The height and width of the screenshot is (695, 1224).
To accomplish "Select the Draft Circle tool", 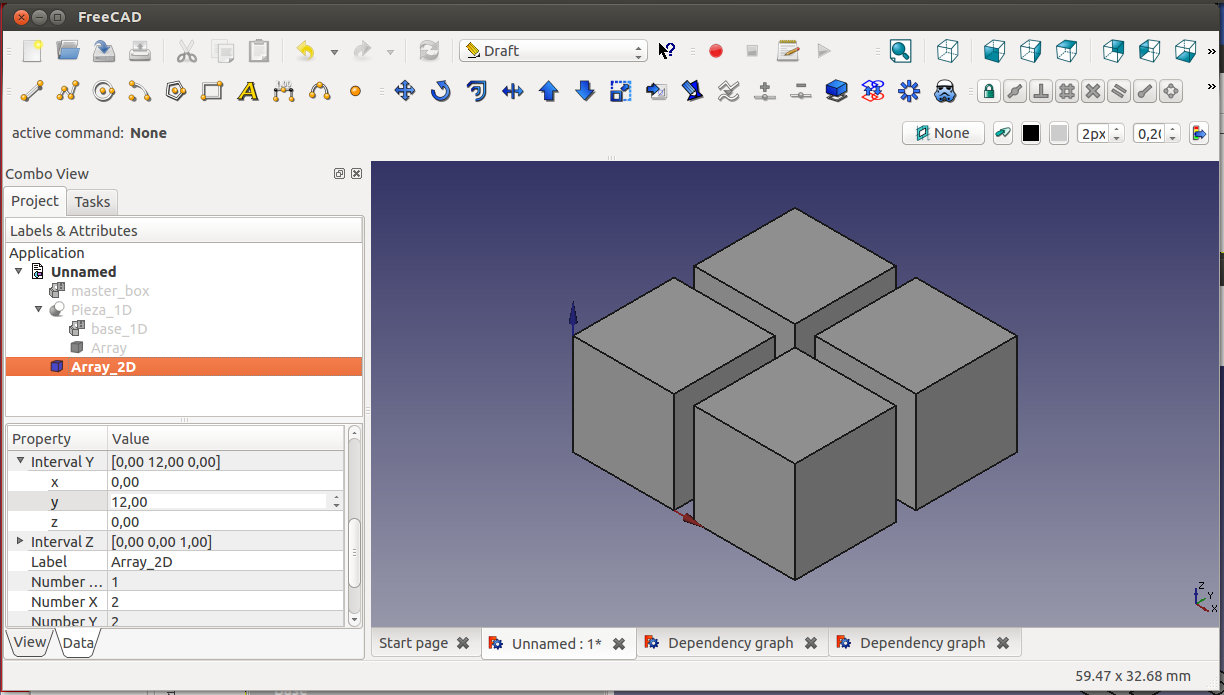I will pos(104,92).
